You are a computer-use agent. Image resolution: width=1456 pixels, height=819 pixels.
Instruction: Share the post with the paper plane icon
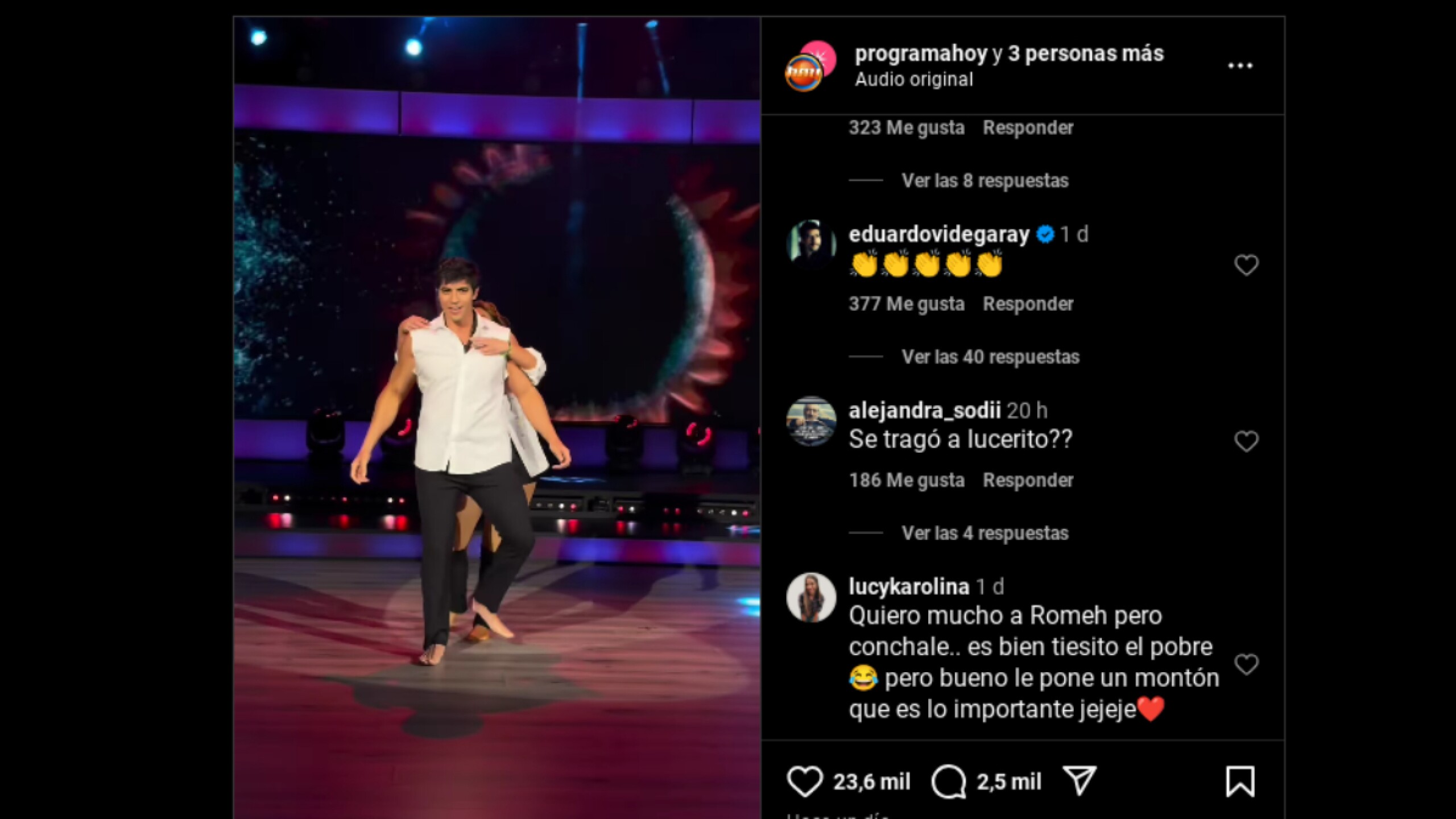pos(1079,781)
